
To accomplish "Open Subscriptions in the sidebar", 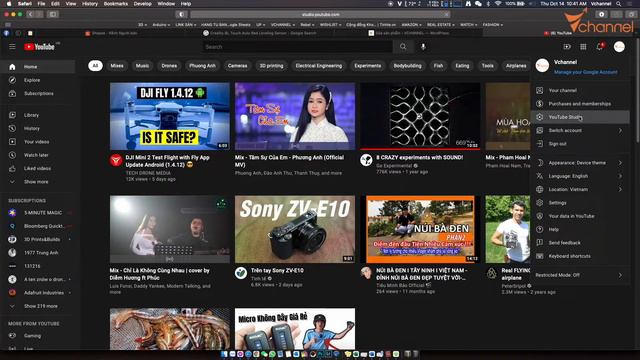I will [38, 93].
